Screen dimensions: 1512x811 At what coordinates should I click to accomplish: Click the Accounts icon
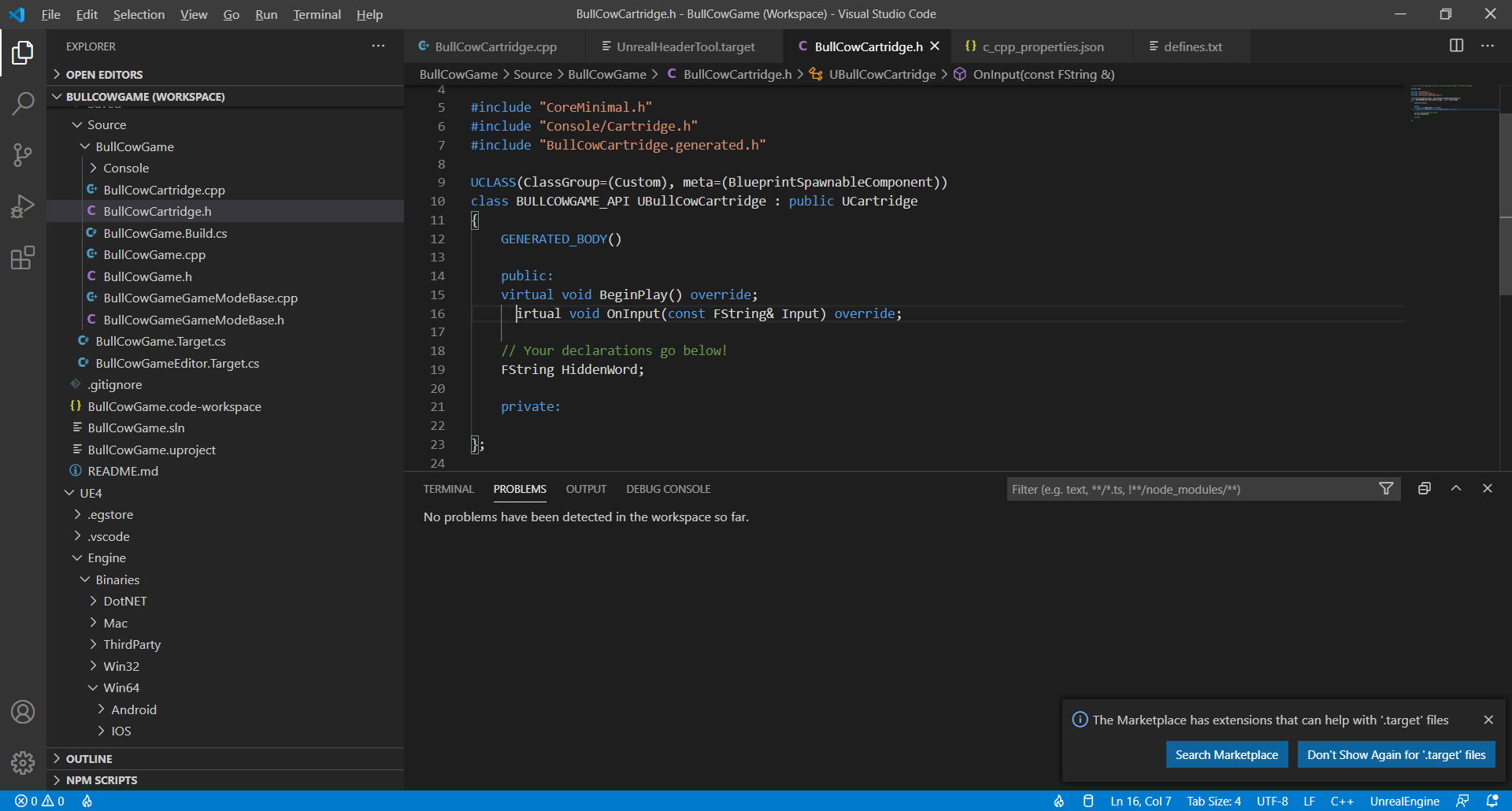tap(23, 712)
